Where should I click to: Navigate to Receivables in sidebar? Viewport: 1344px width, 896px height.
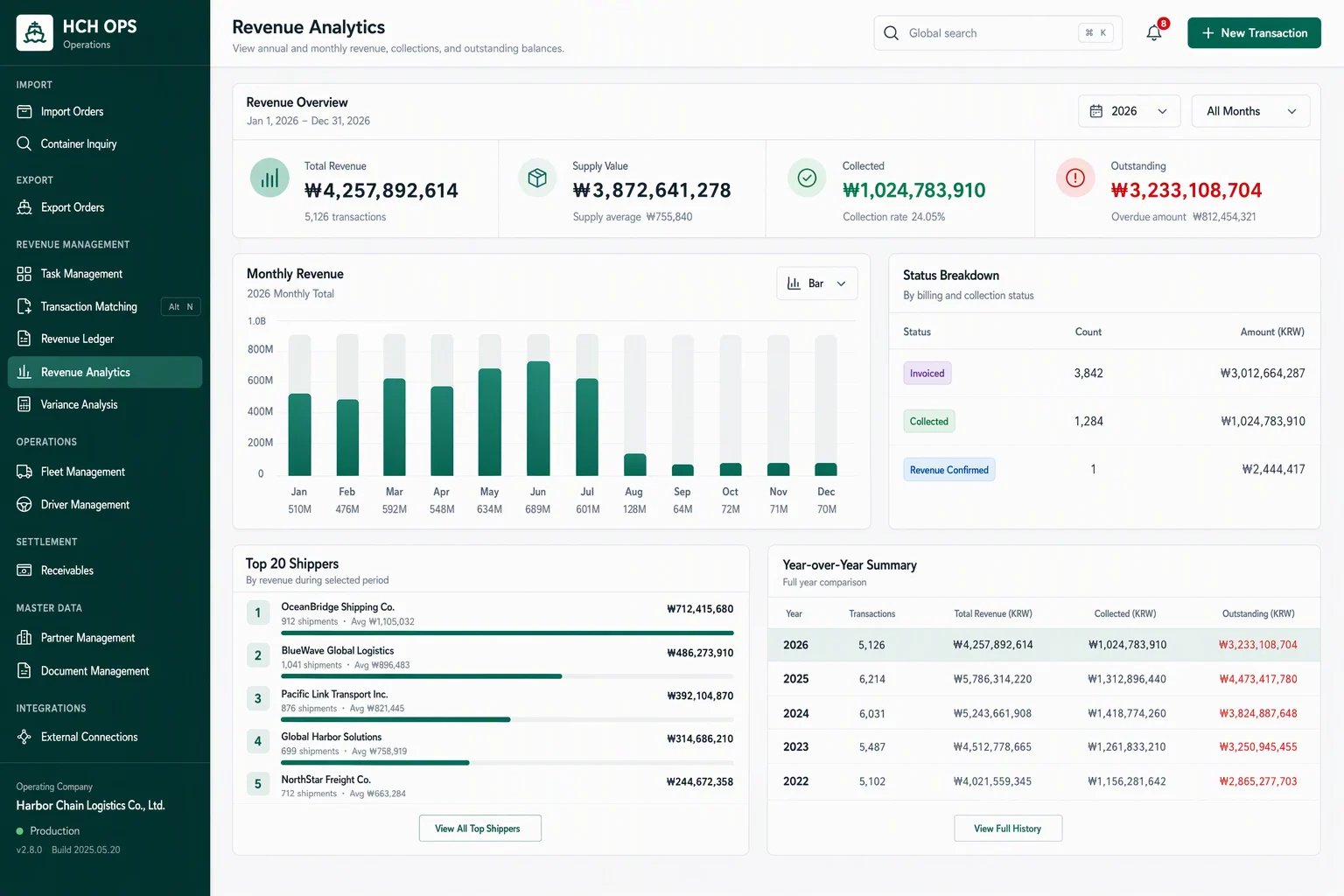click(x=105, y=570)
